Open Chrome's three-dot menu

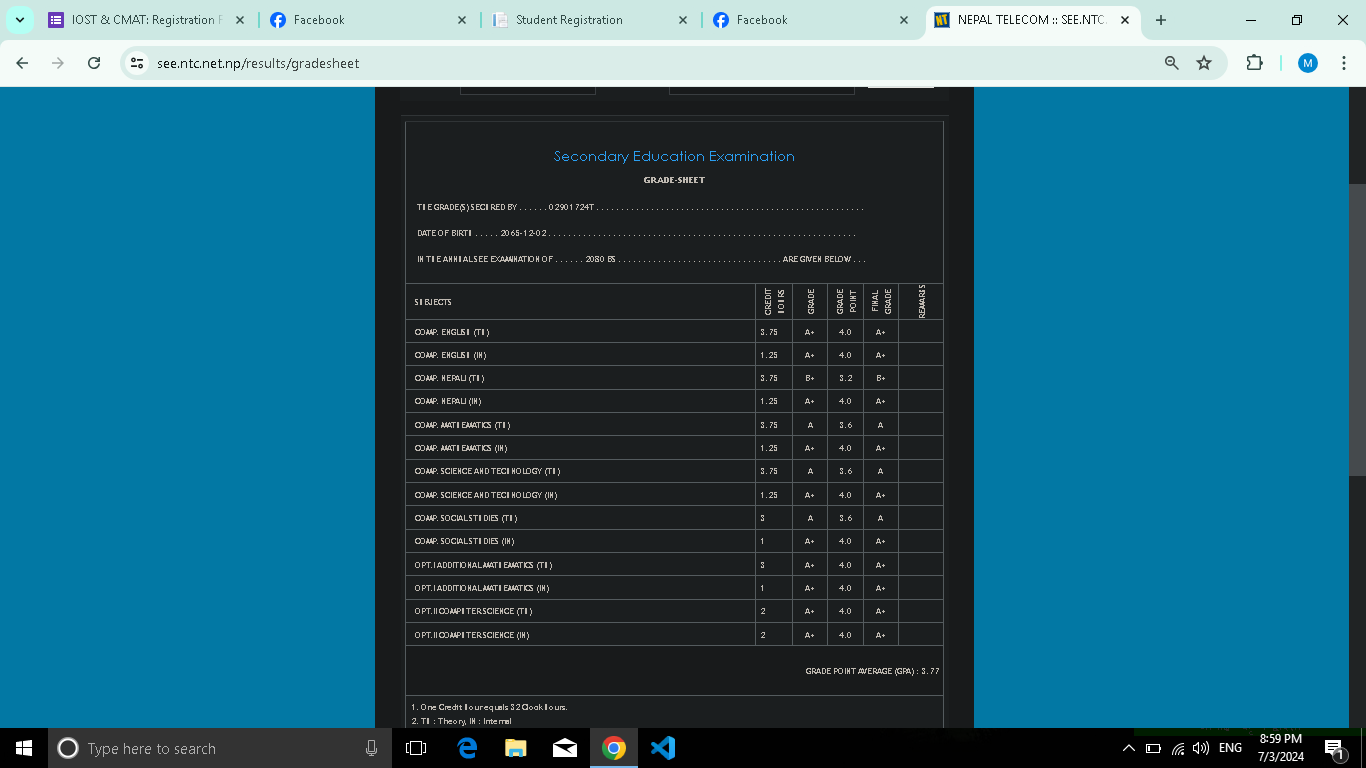point(1343,63)
